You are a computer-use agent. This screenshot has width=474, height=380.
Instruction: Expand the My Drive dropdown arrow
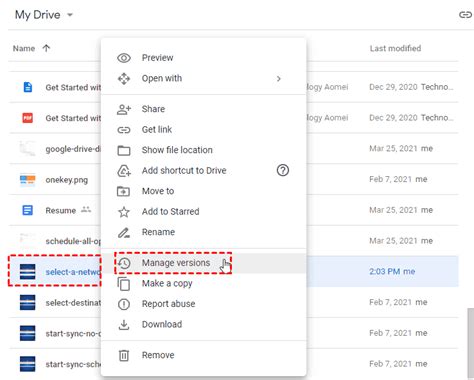point(70,15)
